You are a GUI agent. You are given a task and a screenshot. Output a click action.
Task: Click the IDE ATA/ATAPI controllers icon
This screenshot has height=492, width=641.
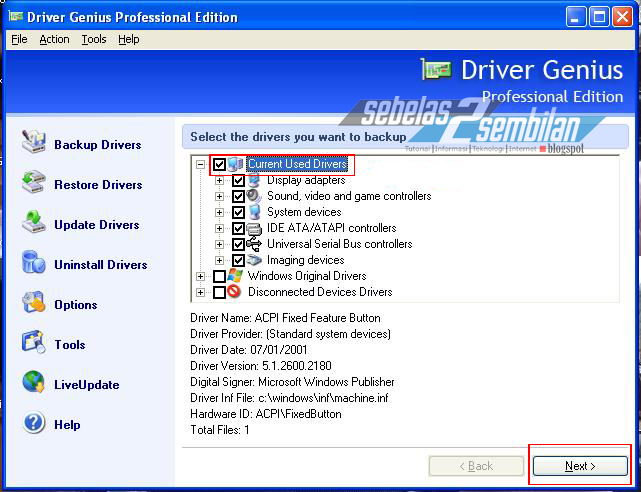tap(254, 228)
